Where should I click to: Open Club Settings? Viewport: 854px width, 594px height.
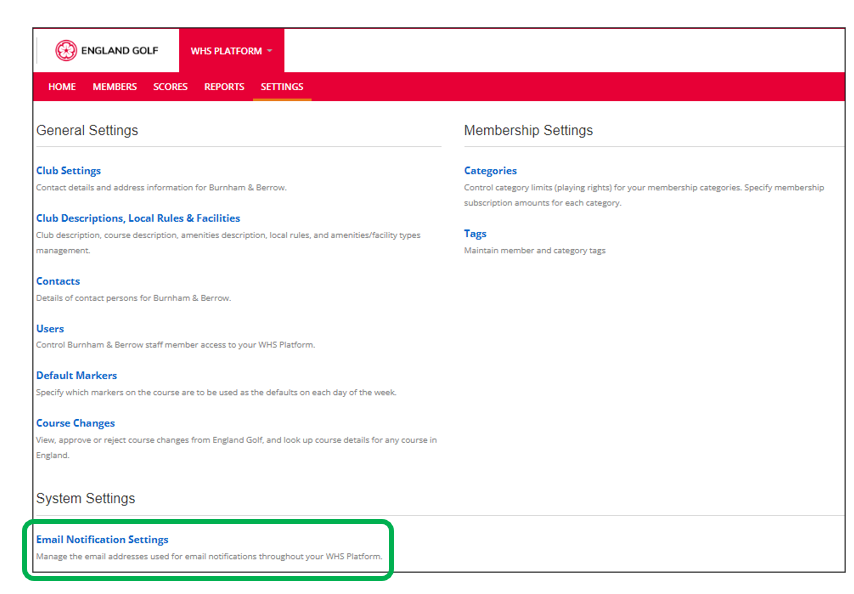coord(68,170)
